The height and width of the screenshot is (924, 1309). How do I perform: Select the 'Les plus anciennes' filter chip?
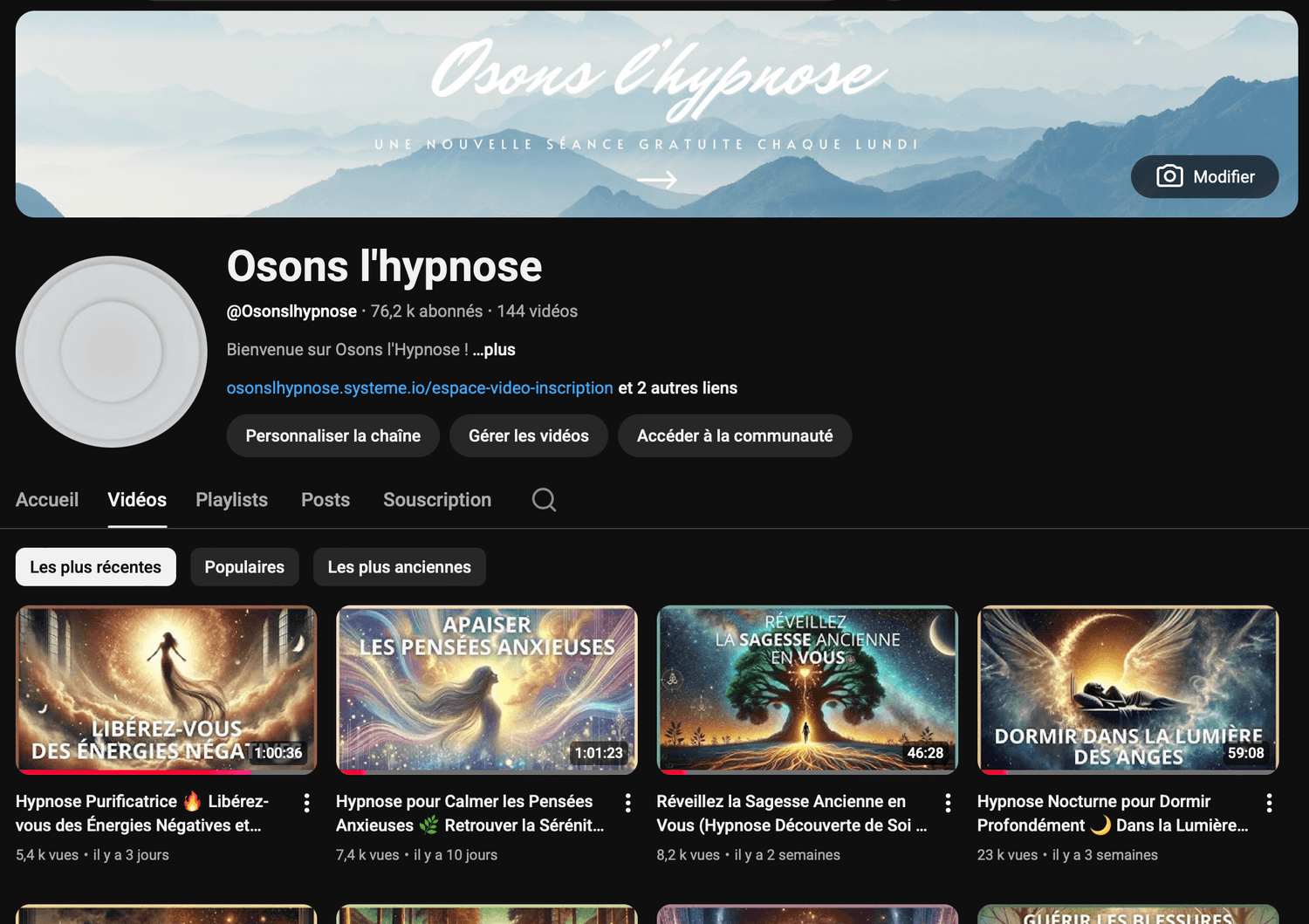(x=399, y=567)
